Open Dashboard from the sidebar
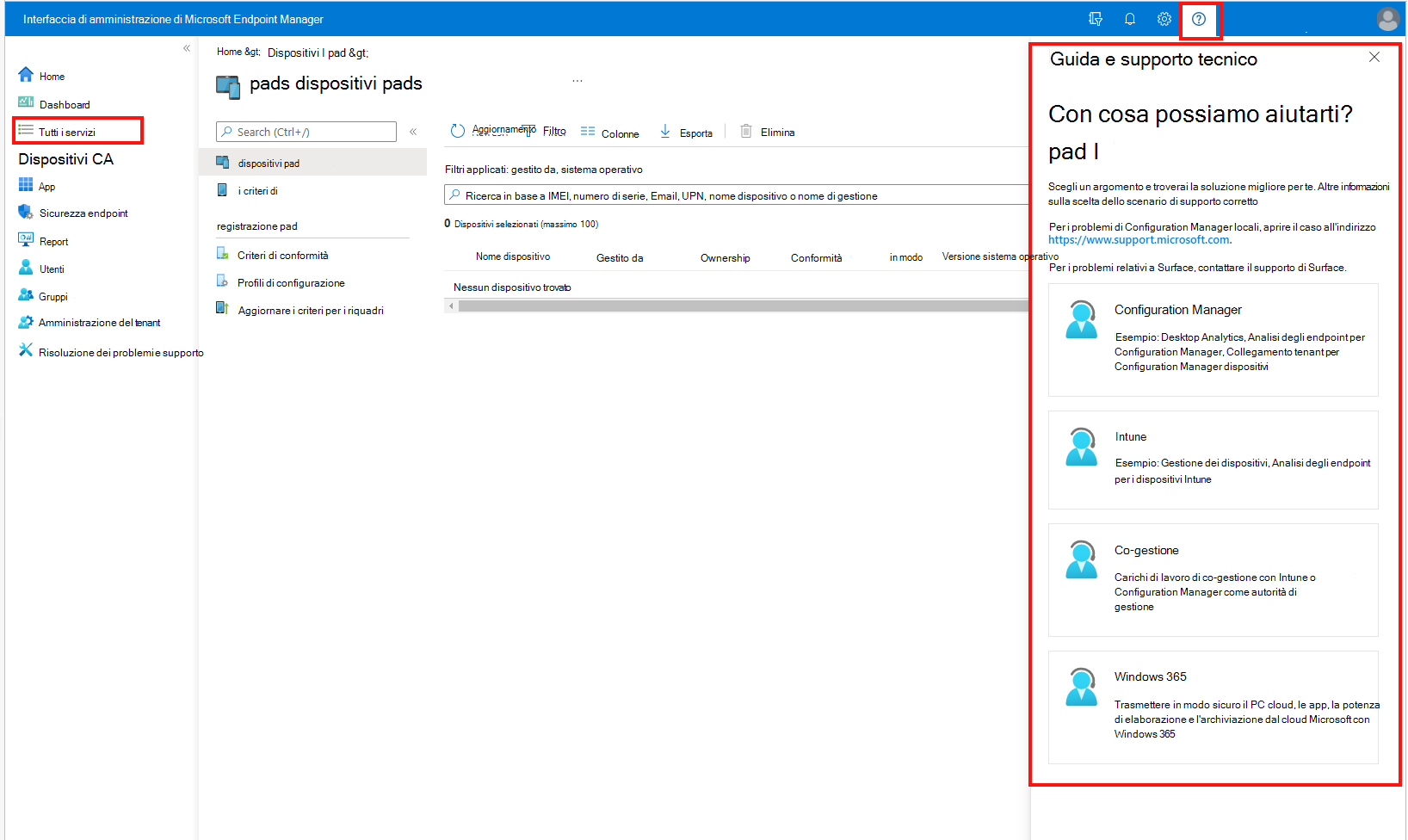Screen dimensions: 1408x840 [x=65, y=104]
